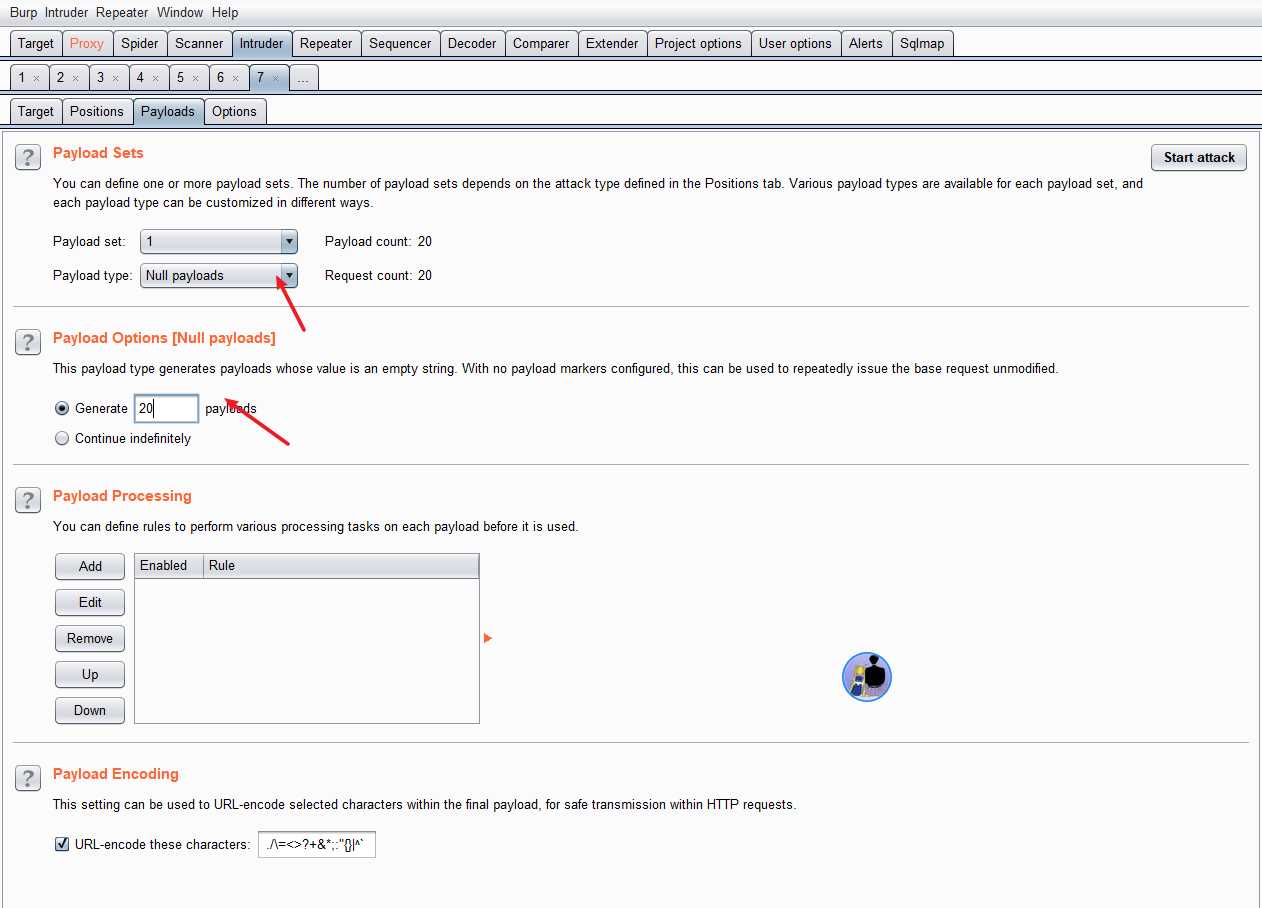The image size is (1262, 908).
Task: Open help for Payload Processing section
Action: tap(27, 500)
